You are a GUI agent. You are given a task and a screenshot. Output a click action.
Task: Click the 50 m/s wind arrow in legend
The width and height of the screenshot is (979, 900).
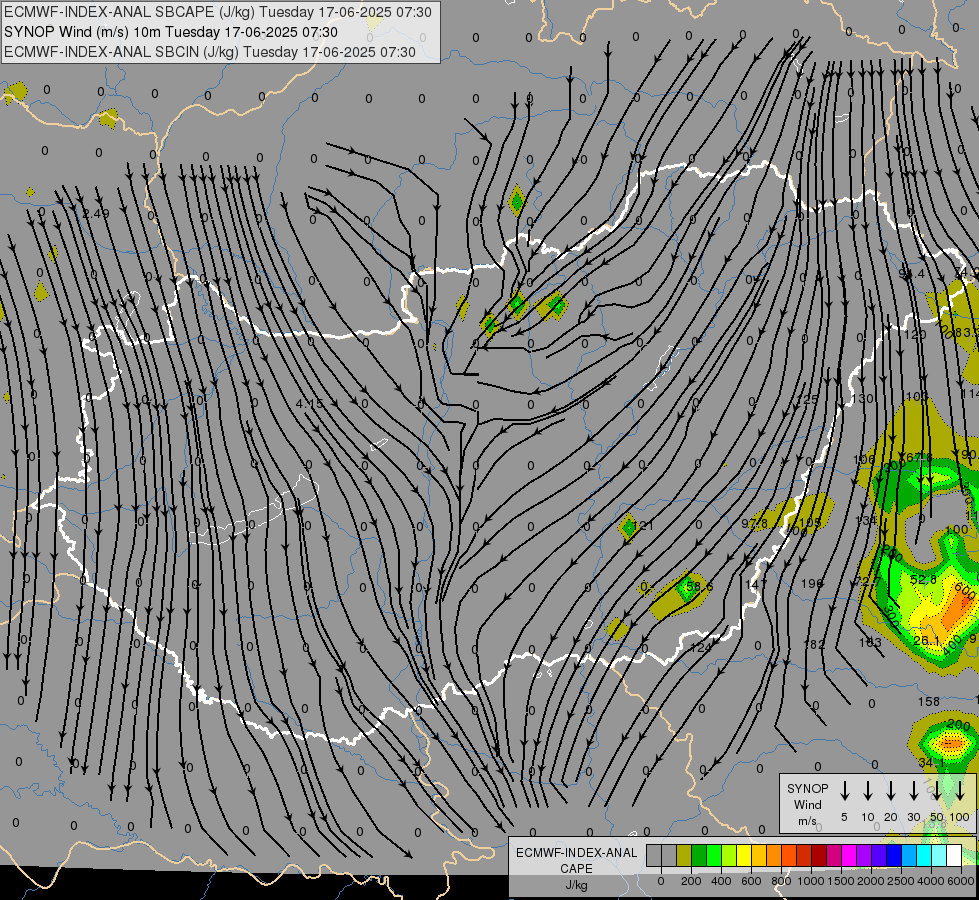937,791
